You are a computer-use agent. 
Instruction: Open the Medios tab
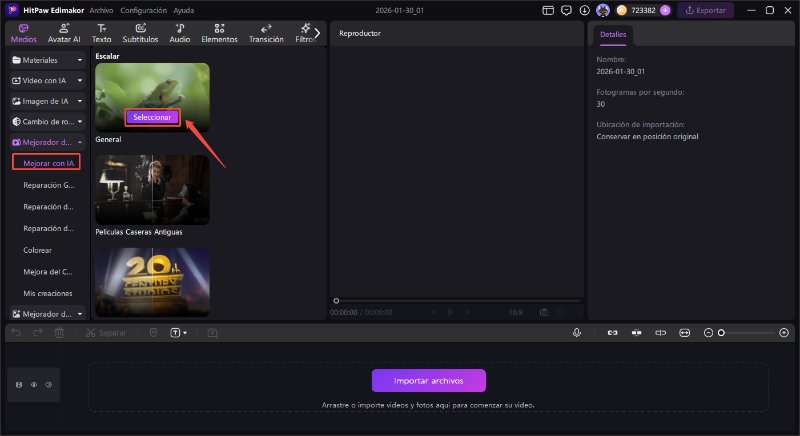click(x=23, y=33)
